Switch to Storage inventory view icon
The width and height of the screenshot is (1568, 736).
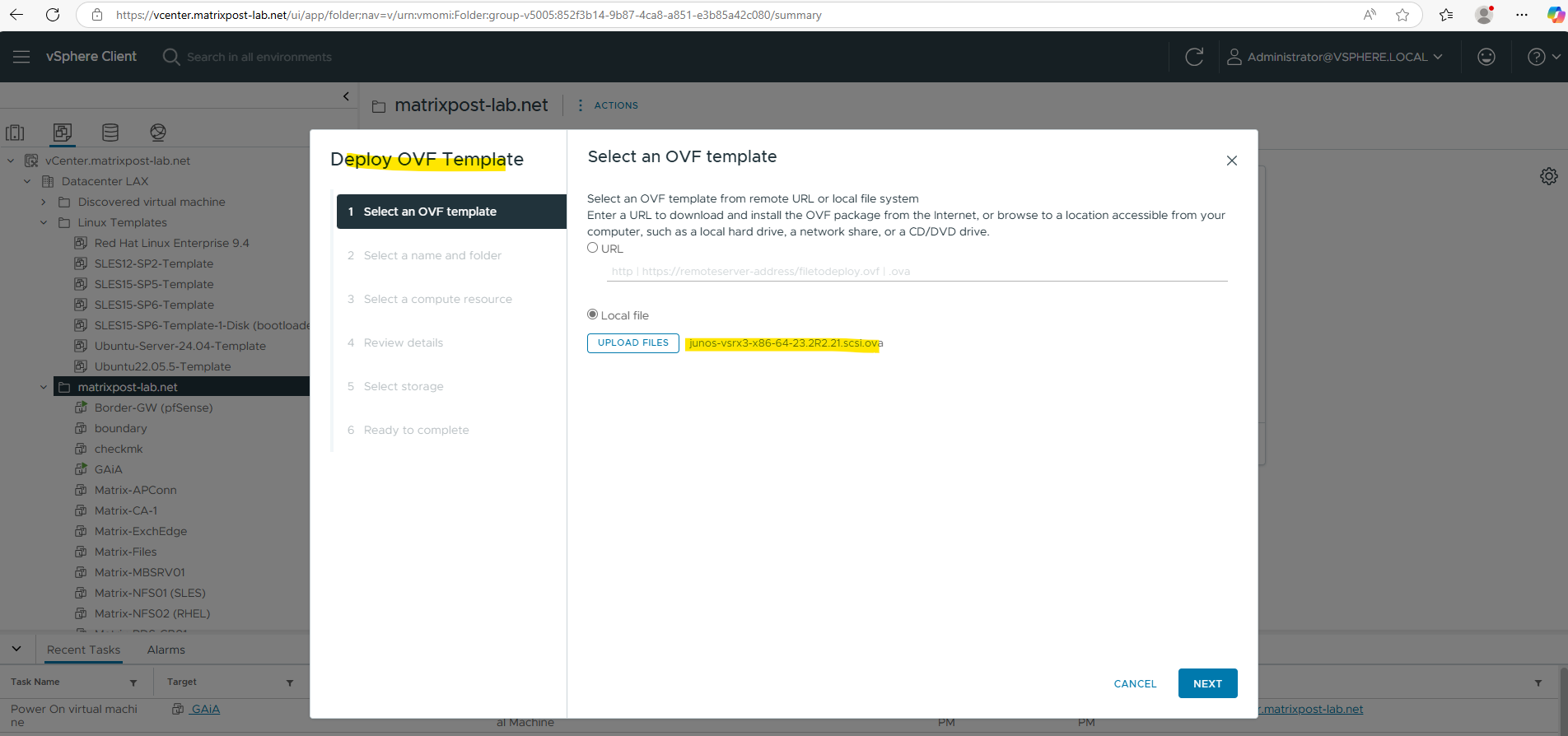click(x=110, y=133)
